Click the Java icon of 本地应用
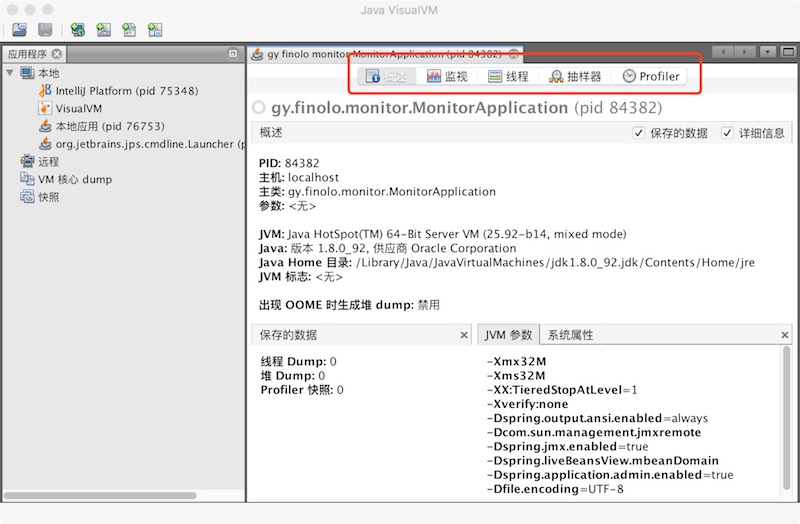Image resolution: width=800 pixels, height=524 pixels. click(45, 126)
